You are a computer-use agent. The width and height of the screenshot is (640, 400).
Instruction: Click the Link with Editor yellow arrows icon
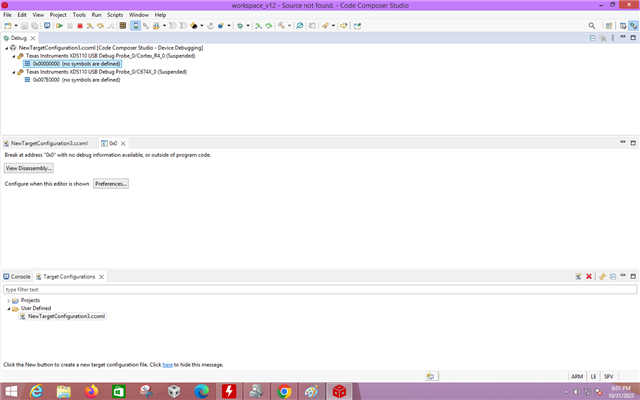tap(602, 276)
